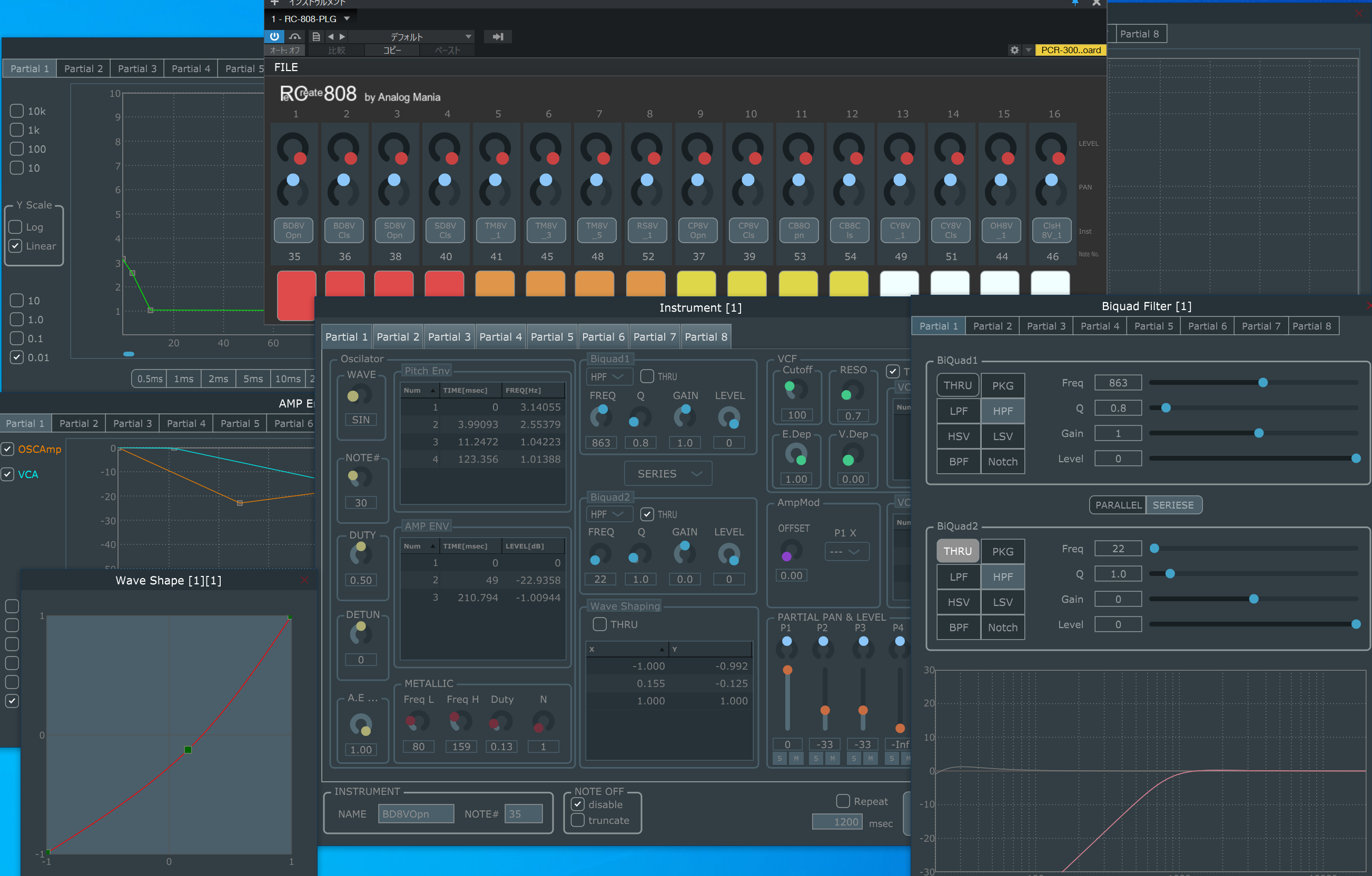Screen dimensions: 1372x876
Task: Open the デフォルト preset dropdown
Action: (x=410, y=36)
